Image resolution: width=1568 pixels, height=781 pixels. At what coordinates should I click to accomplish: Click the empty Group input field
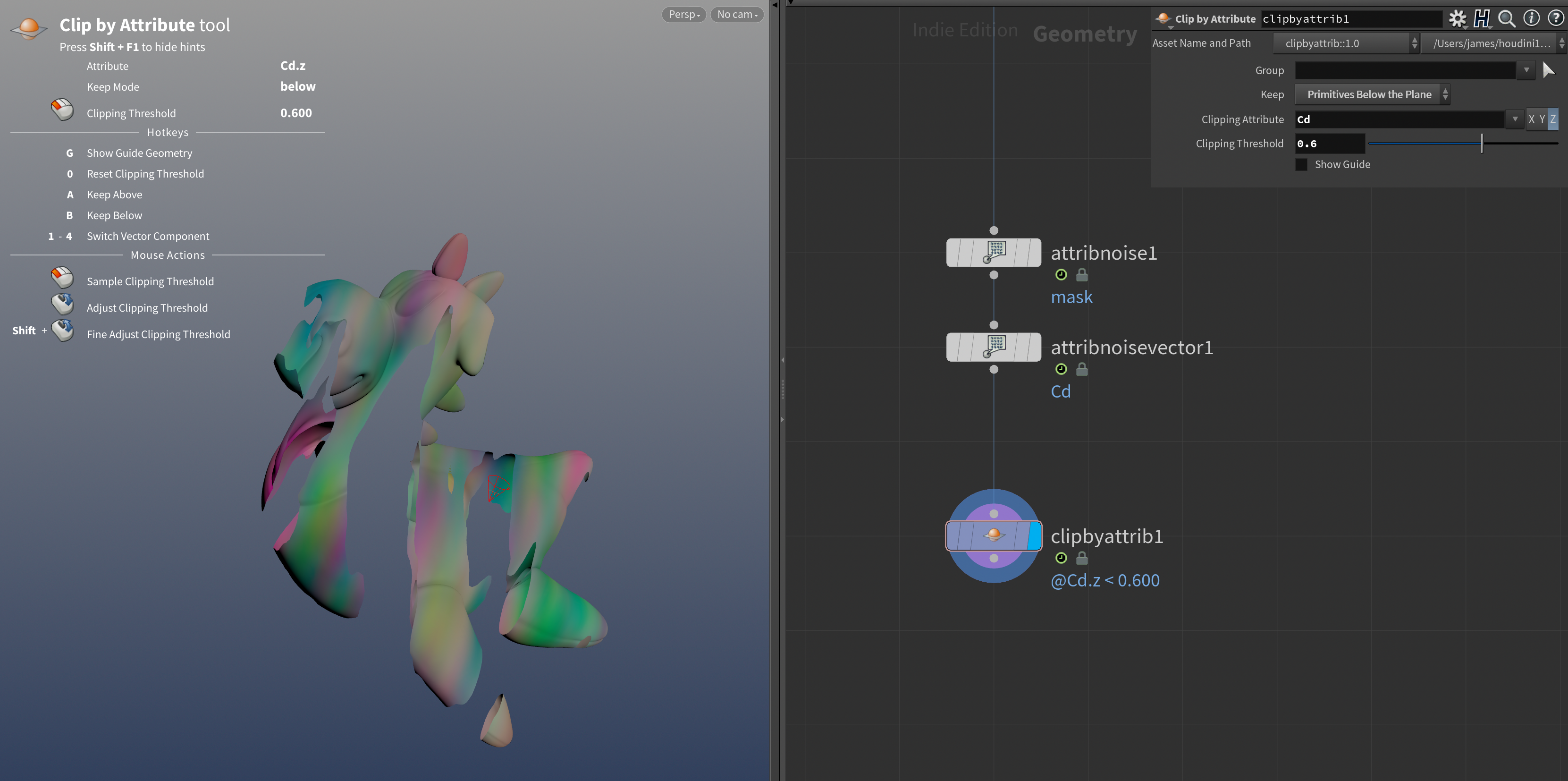point(1406,70)
